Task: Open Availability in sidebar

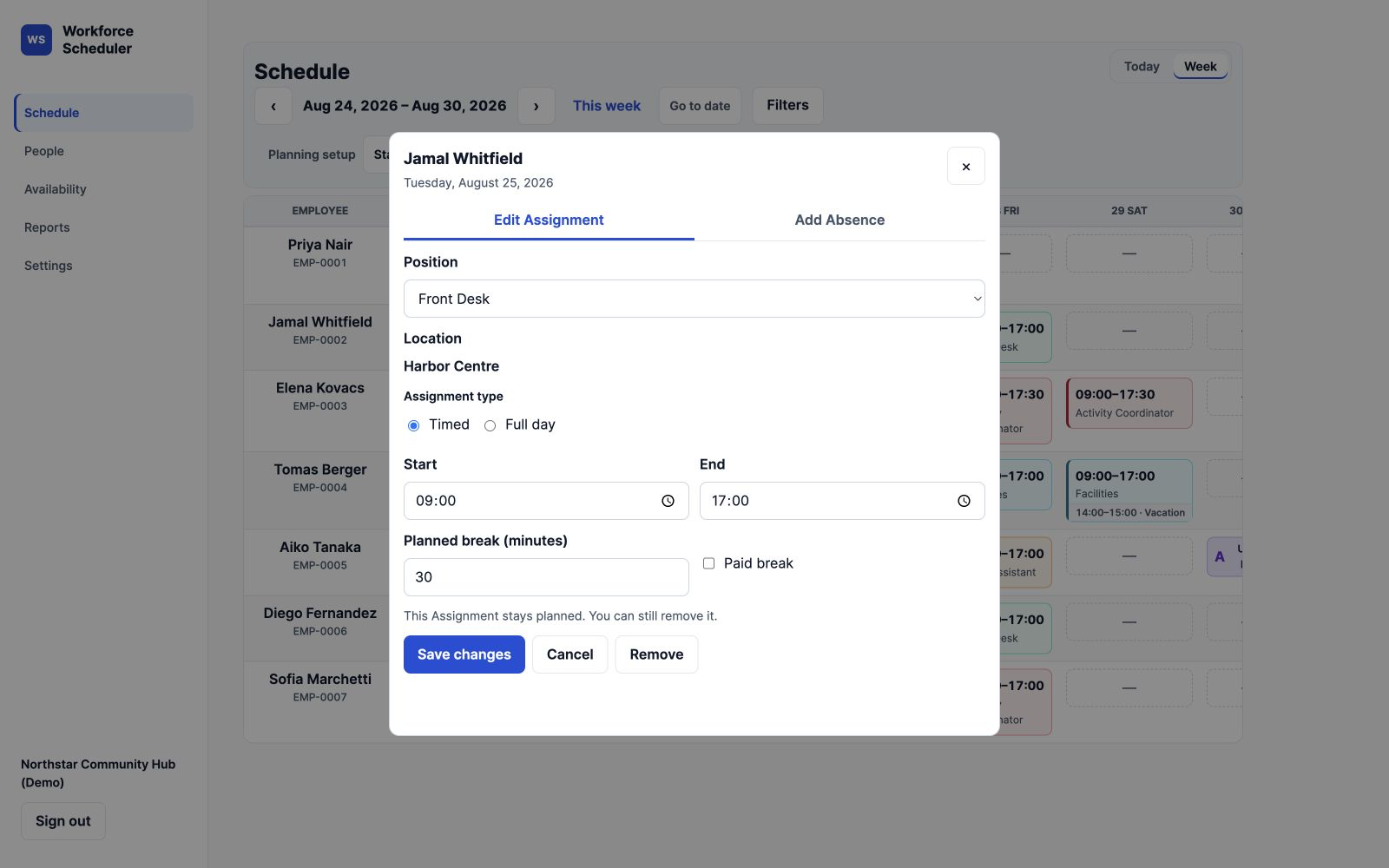Action: [x=103, y=189]
